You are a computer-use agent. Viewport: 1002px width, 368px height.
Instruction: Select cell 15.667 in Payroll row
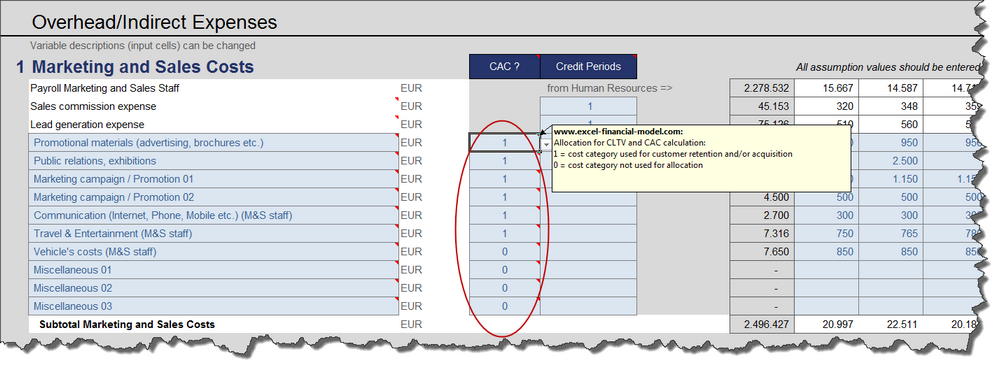826,88
